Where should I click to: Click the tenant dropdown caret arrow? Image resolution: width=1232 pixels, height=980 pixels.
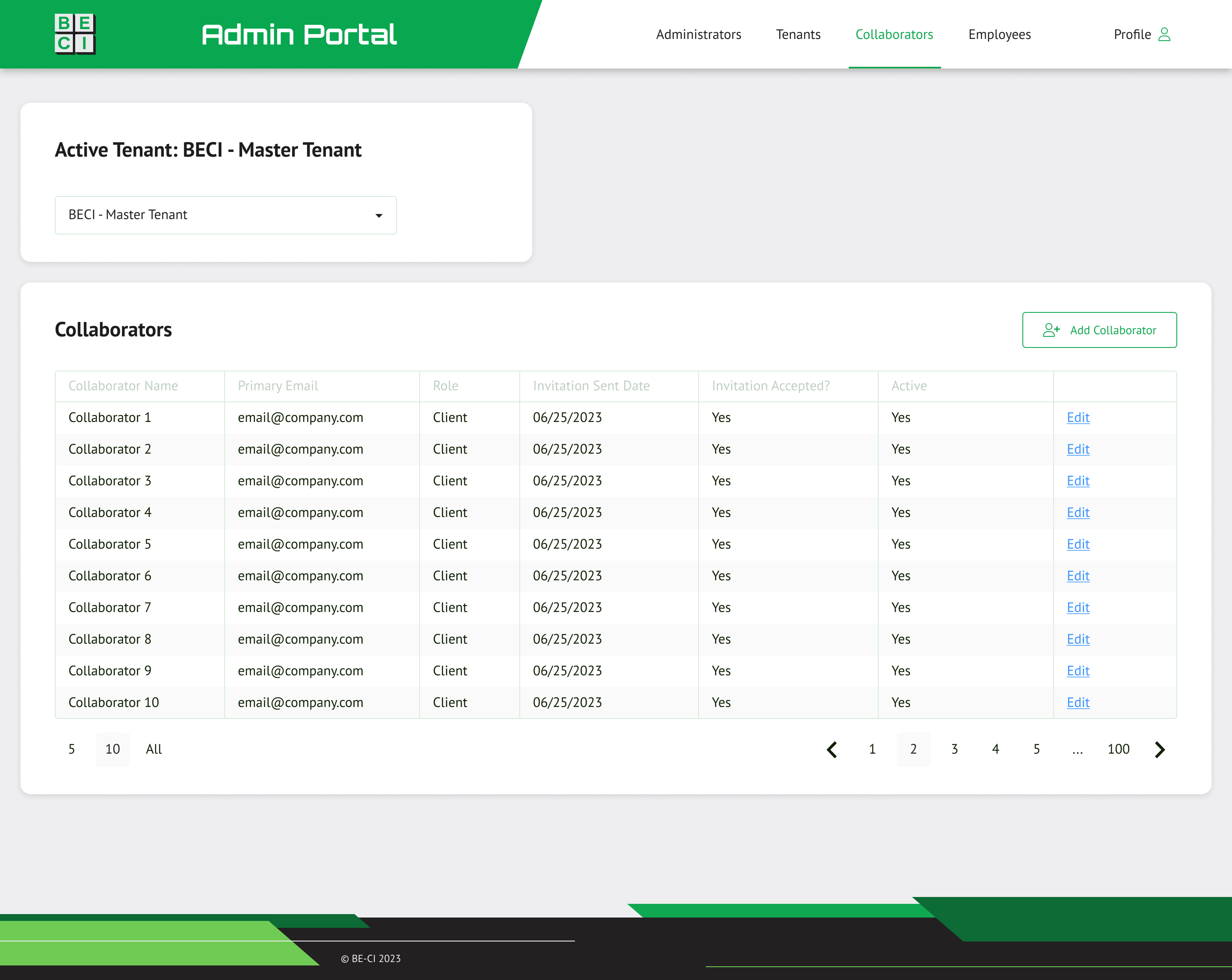point(378,216)
